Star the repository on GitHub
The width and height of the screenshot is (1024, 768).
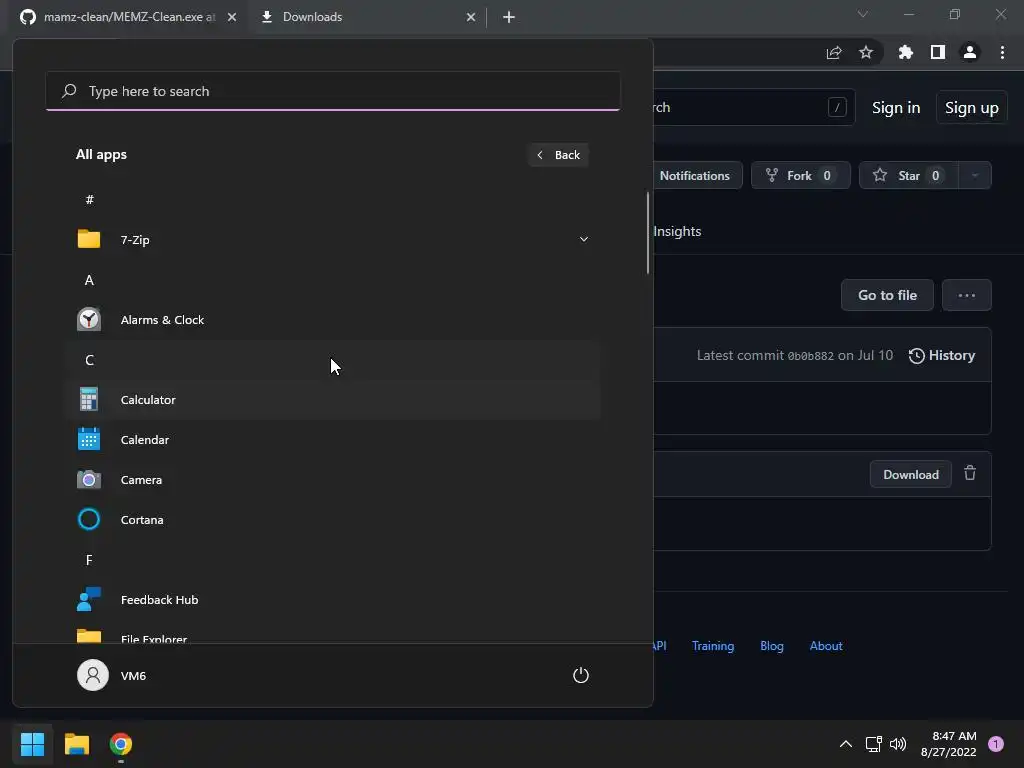(x=908, y=176)
